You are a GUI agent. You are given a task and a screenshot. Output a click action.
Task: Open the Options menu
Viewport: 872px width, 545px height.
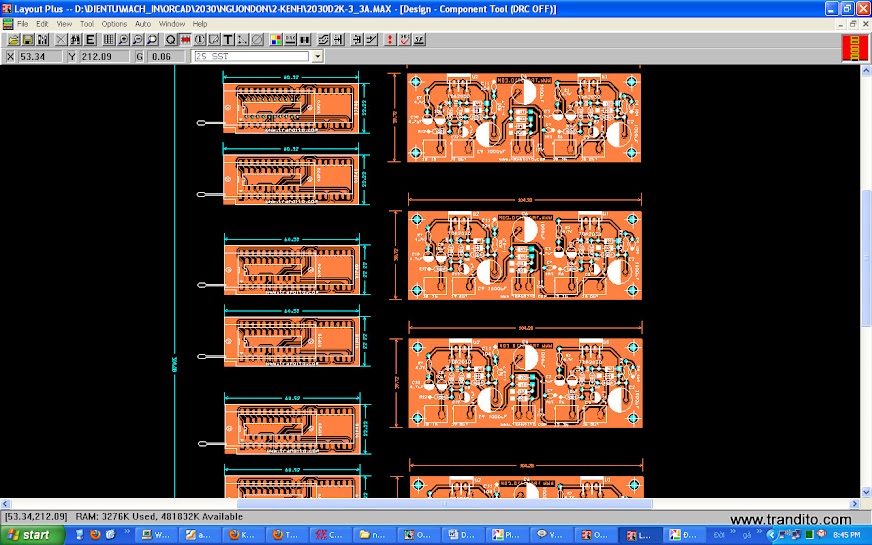[x=114, y=24]
